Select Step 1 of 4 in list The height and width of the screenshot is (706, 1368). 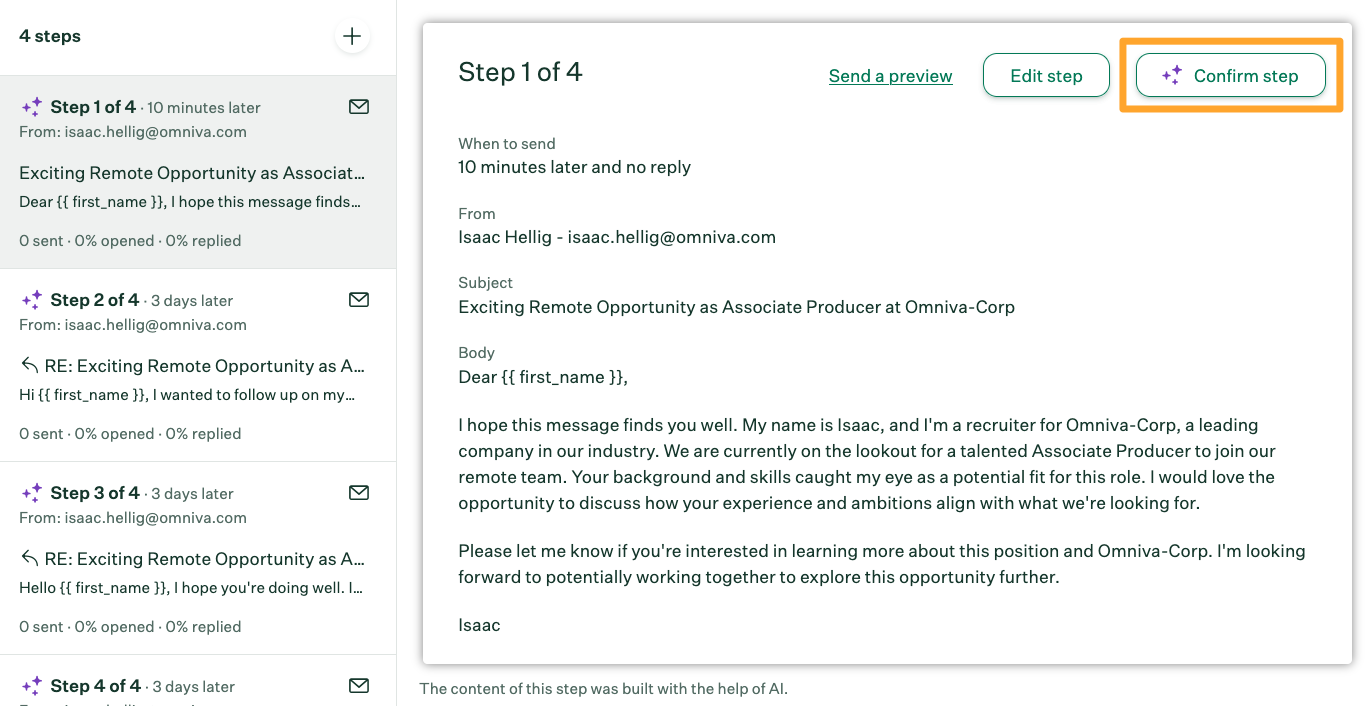click(93, 107)
